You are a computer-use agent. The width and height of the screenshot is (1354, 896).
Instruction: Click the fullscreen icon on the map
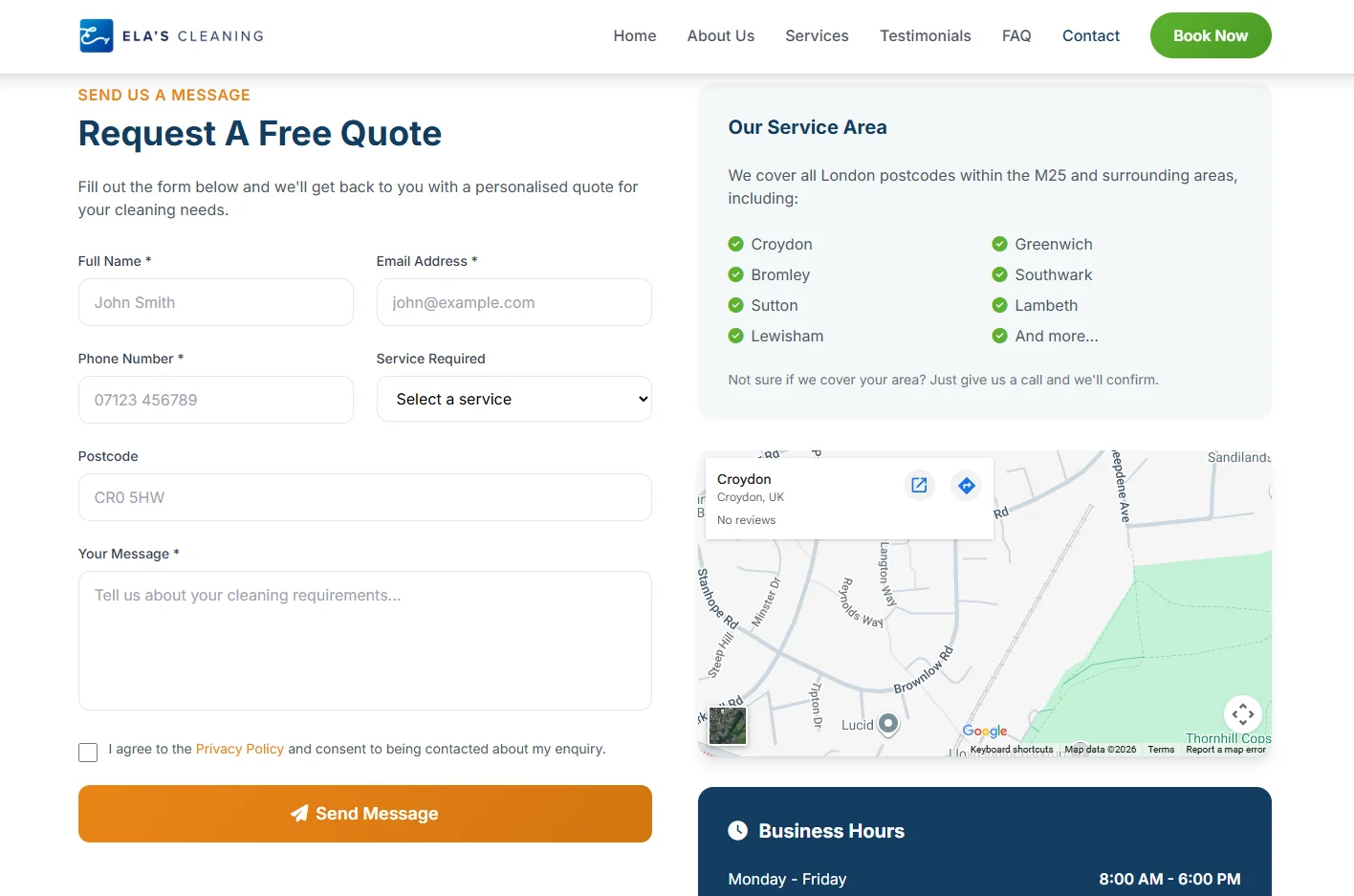click(x=1243, y=713)
